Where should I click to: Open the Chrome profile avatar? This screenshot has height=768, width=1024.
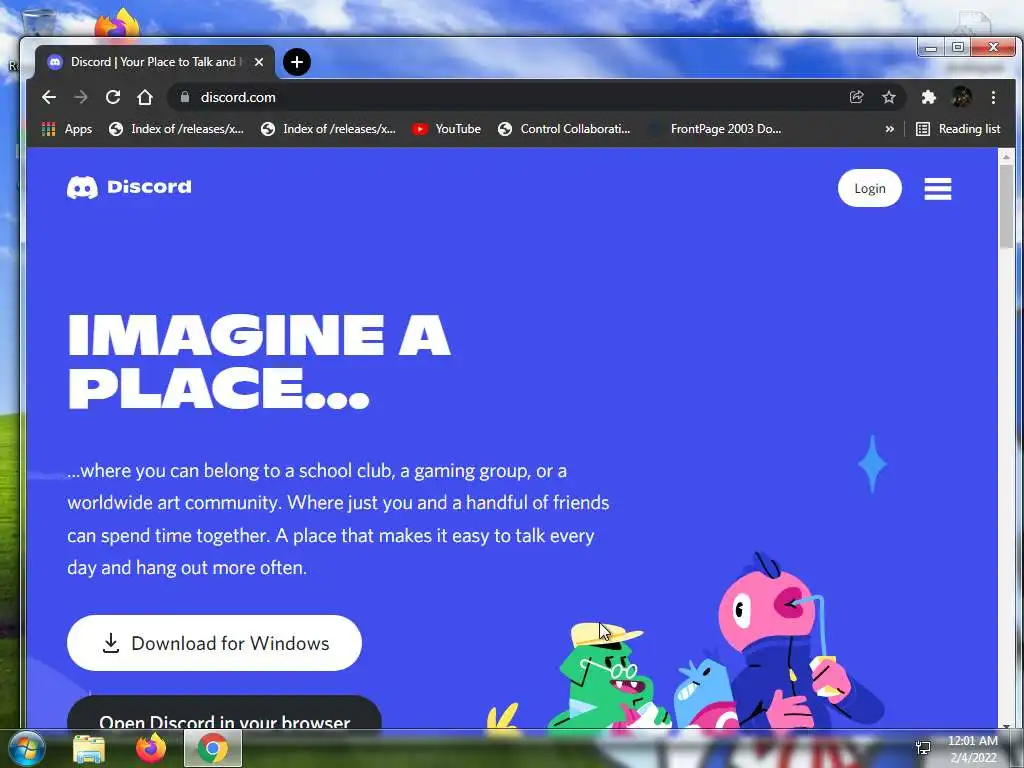(x=961, y=97)
